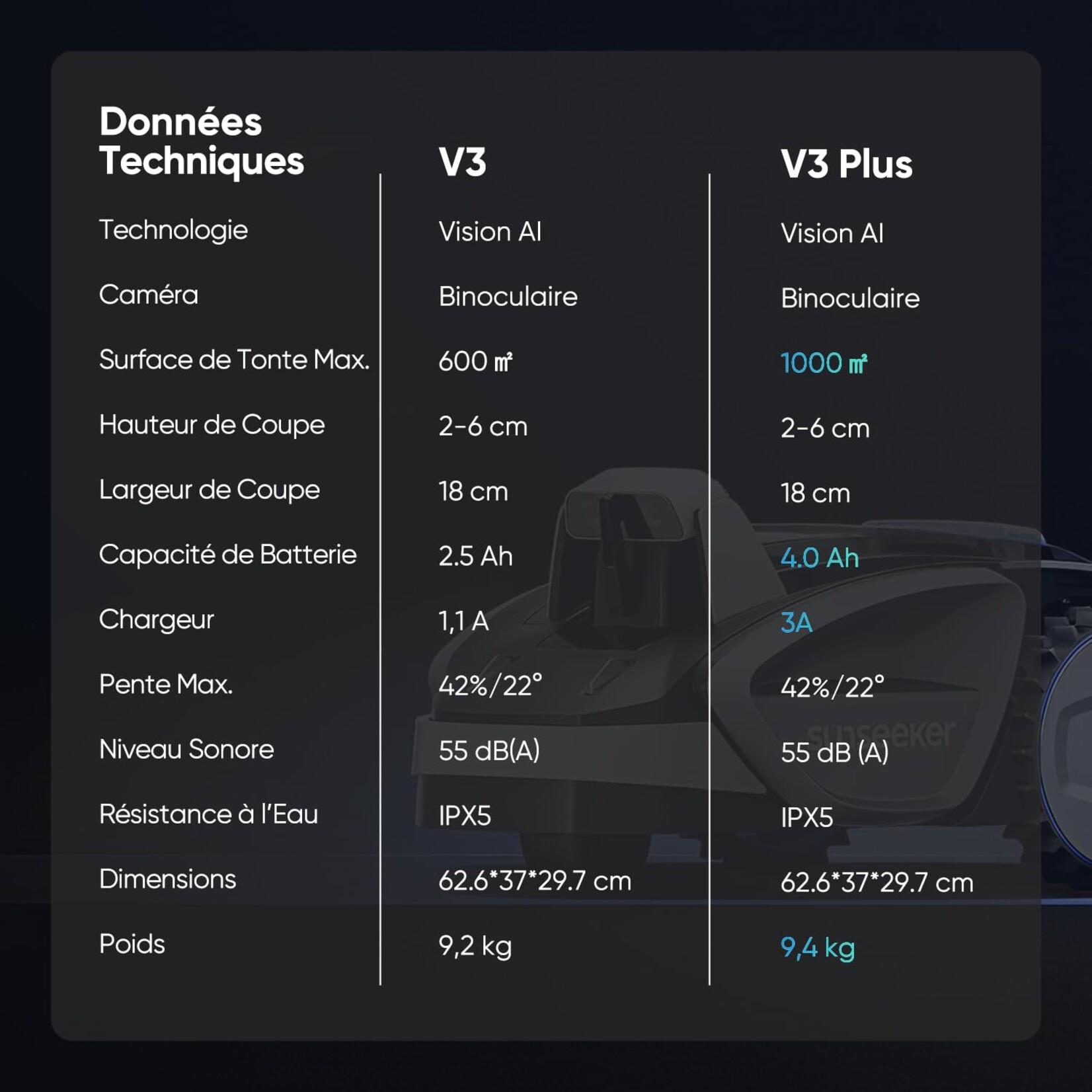Click the highlighted 9,4 kg weight value

tap(818, 948)
